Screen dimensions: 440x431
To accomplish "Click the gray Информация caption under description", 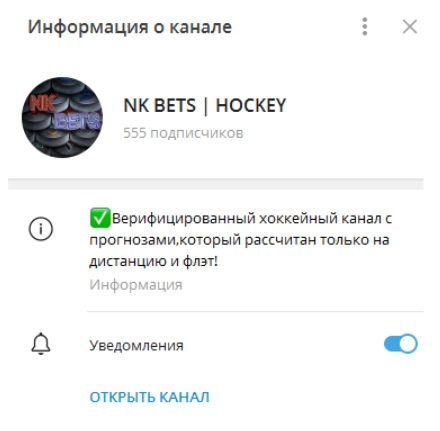I will click(136, 285).
